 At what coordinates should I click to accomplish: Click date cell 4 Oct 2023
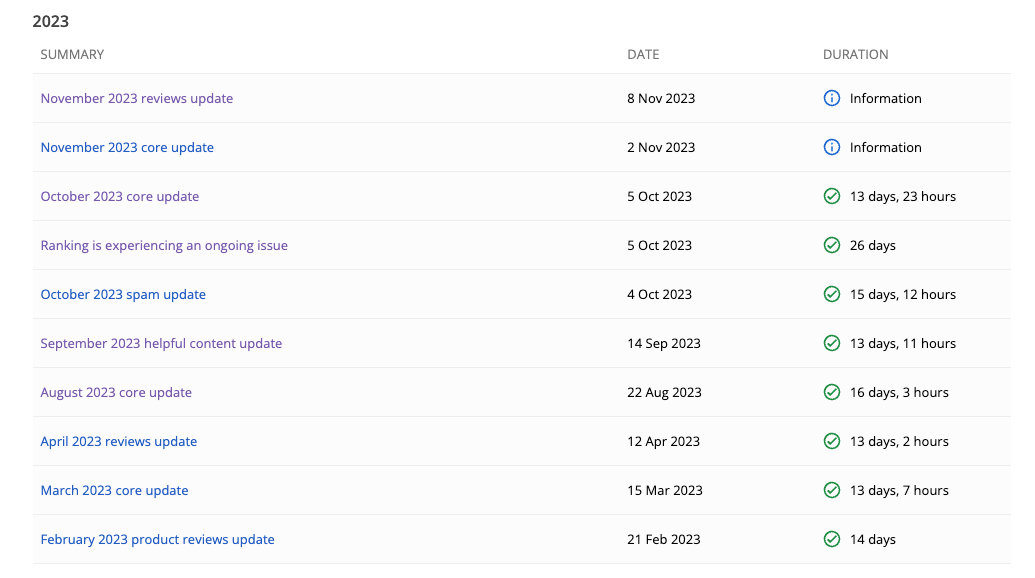point(659,294)
